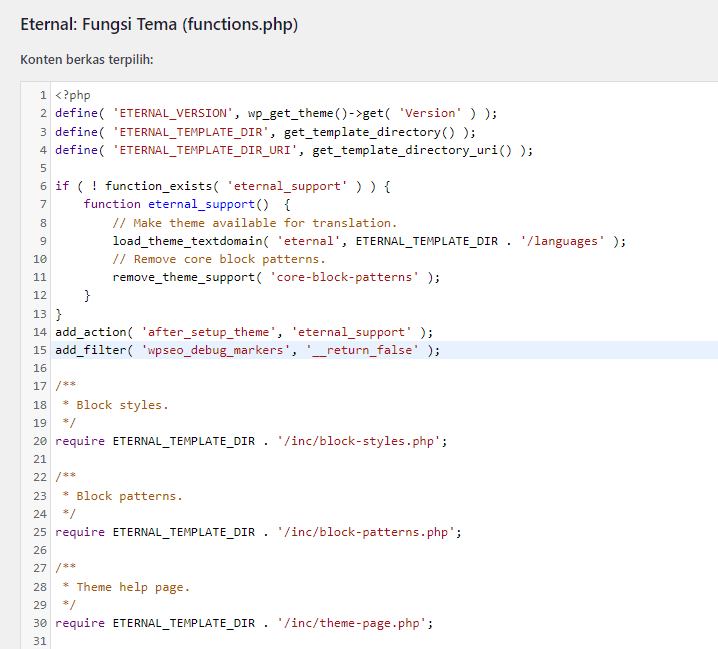718x649 pixels.
Task: Click the require theme-page.php line
Action: pos(244,623)
